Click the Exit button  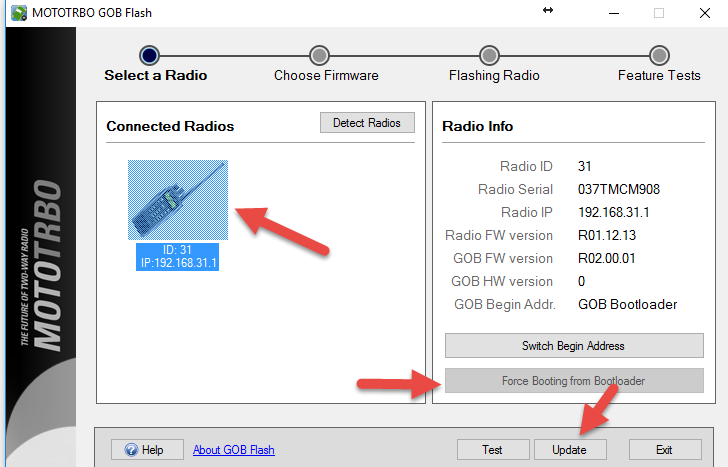(664, 450)
